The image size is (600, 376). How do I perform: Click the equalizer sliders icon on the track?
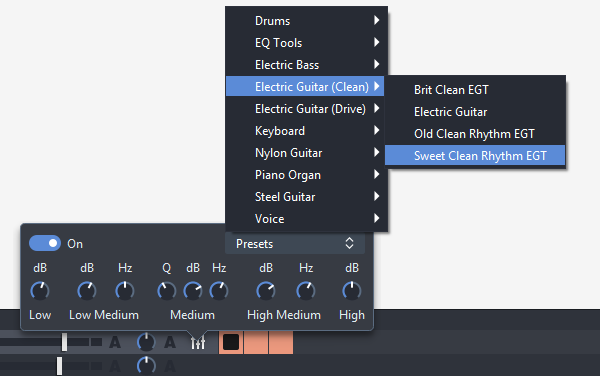(x=198, y=342)
